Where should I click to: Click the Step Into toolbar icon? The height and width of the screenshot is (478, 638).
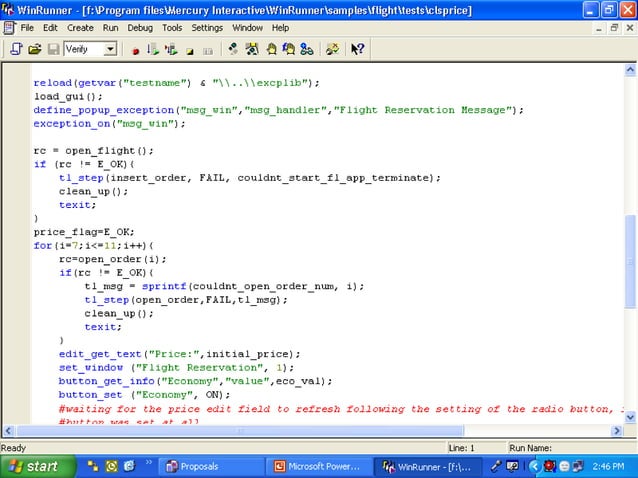click(252, 49)
